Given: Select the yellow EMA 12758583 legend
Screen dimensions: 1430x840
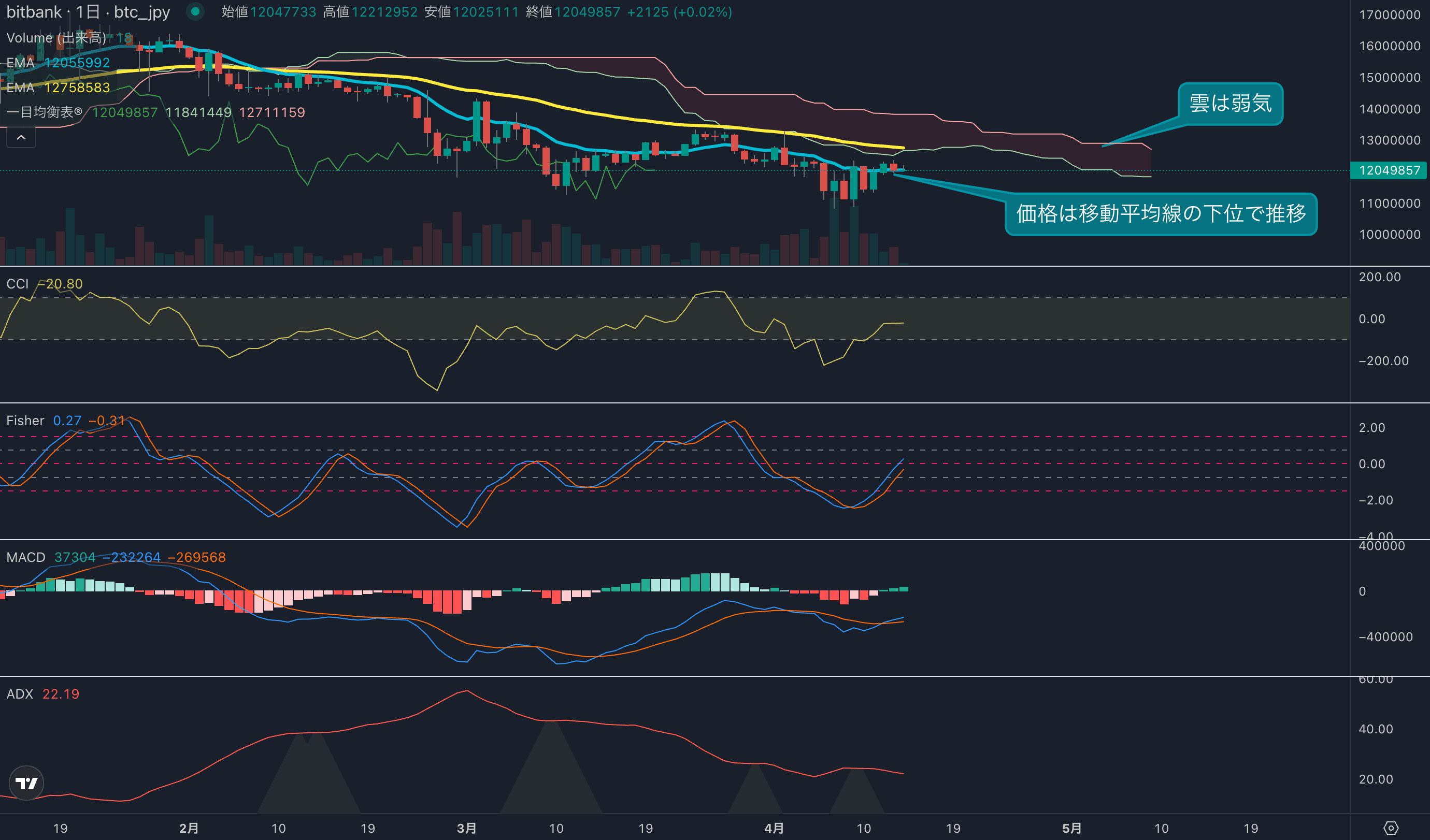Looking at the screenshot, I should (58, 88).
